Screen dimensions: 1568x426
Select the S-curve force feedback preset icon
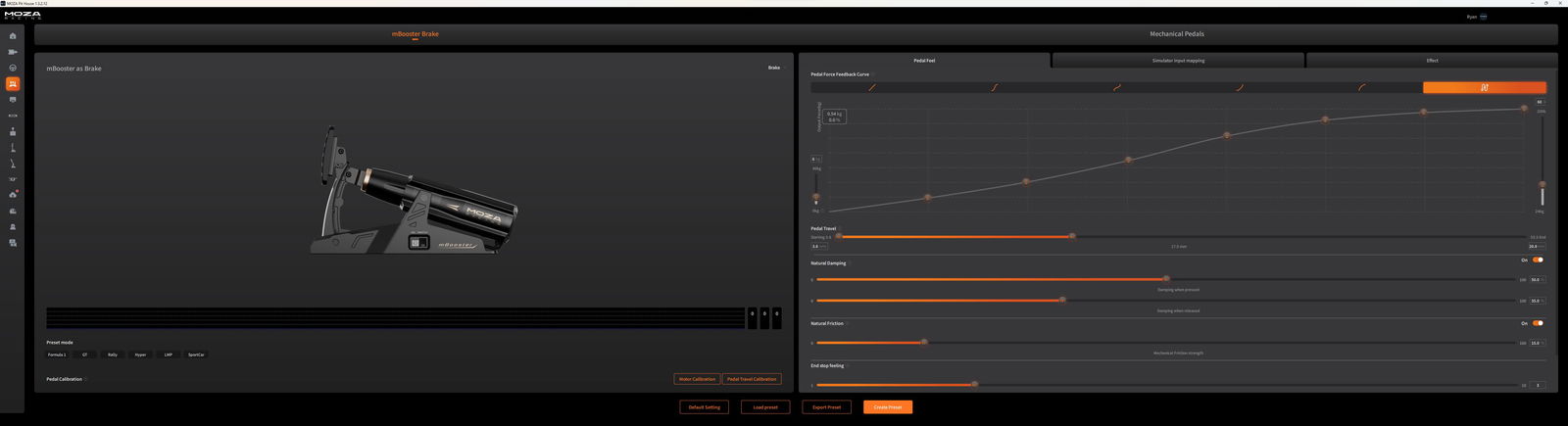click(x=994, y=87)
